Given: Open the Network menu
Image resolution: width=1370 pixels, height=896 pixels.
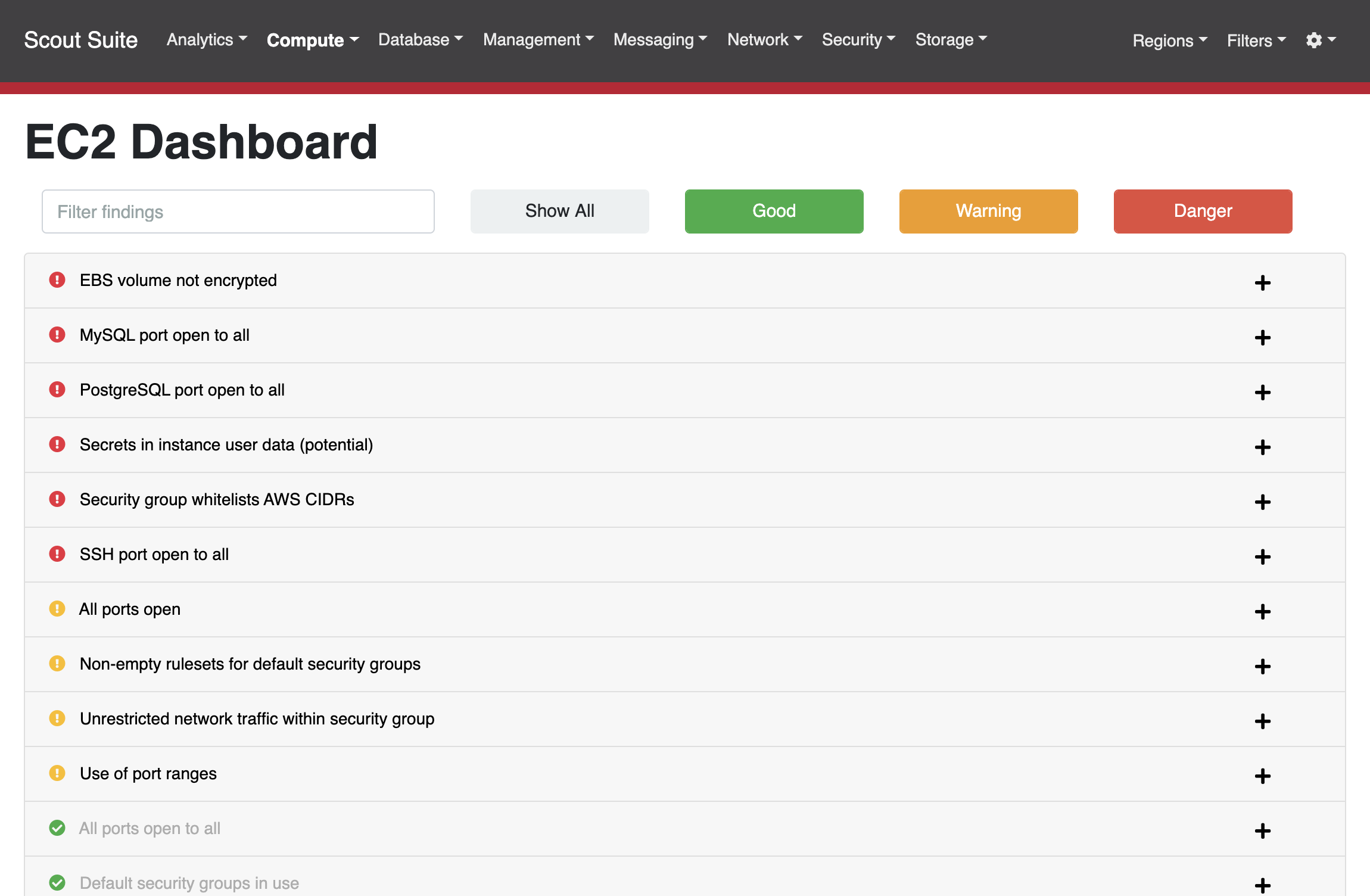Looking at the screenshot, I should click(x=765, y=39).
